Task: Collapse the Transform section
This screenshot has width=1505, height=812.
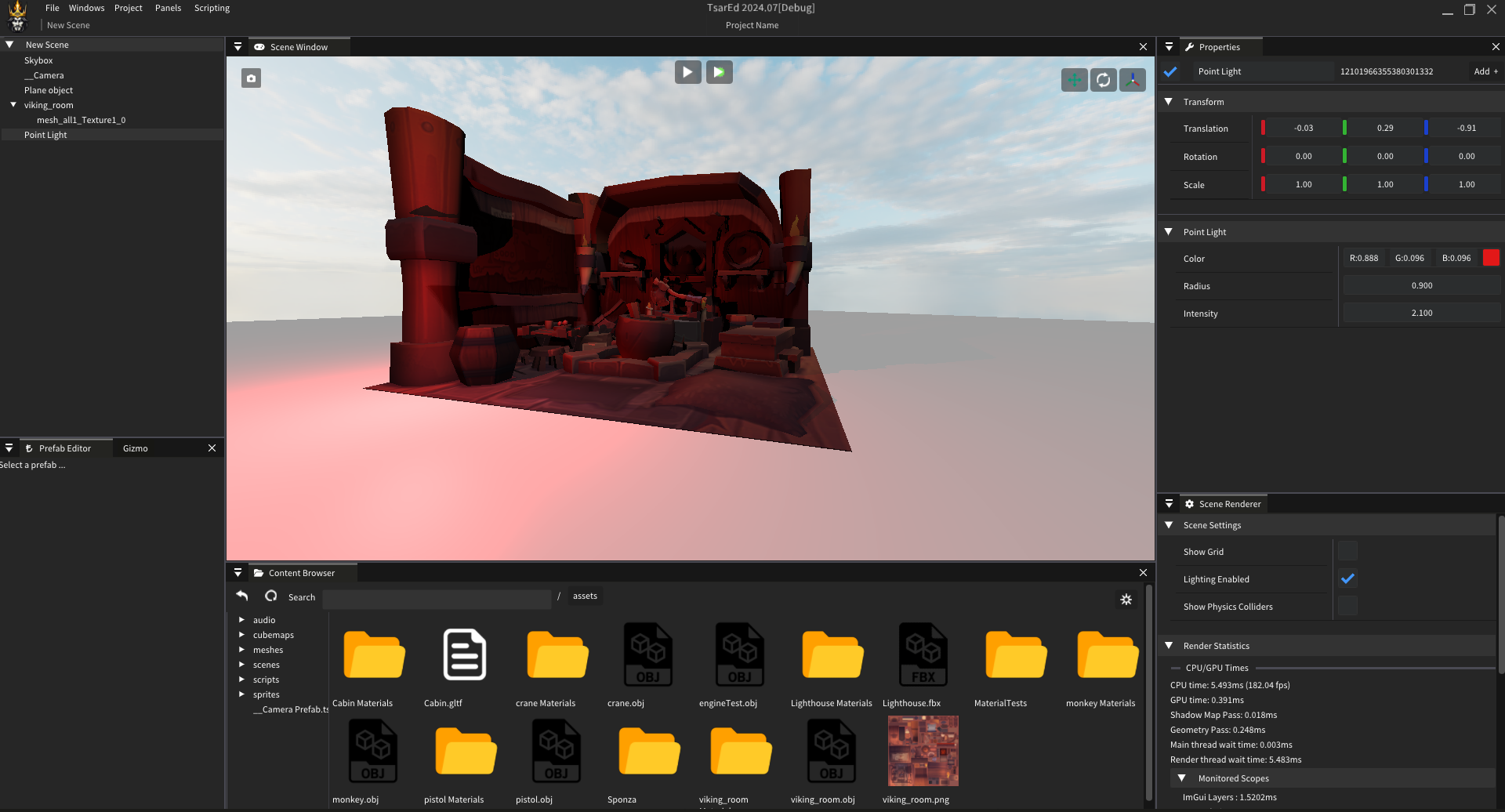Action: [1169, 102]
